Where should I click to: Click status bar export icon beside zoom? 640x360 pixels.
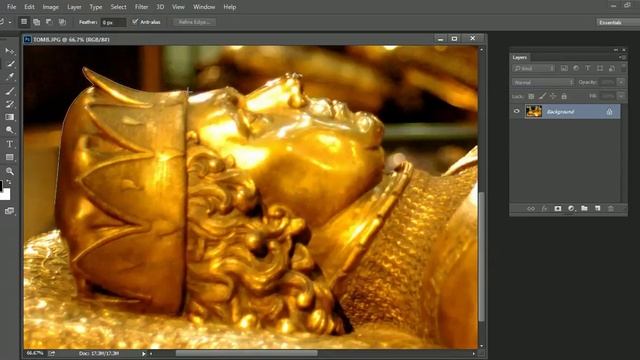51,353
